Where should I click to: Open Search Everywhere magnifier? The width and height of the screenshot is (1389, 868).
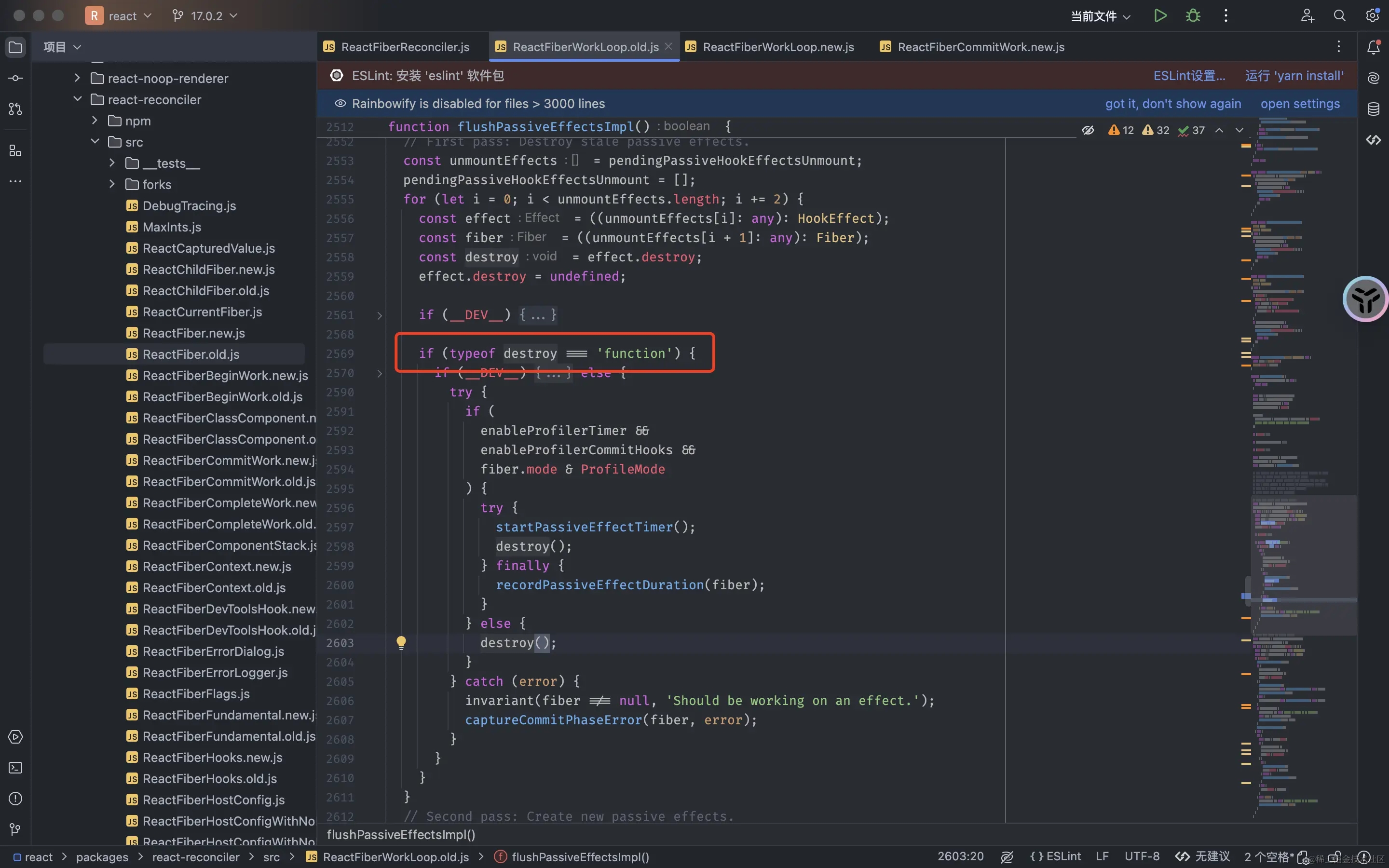coord(1339,15)
